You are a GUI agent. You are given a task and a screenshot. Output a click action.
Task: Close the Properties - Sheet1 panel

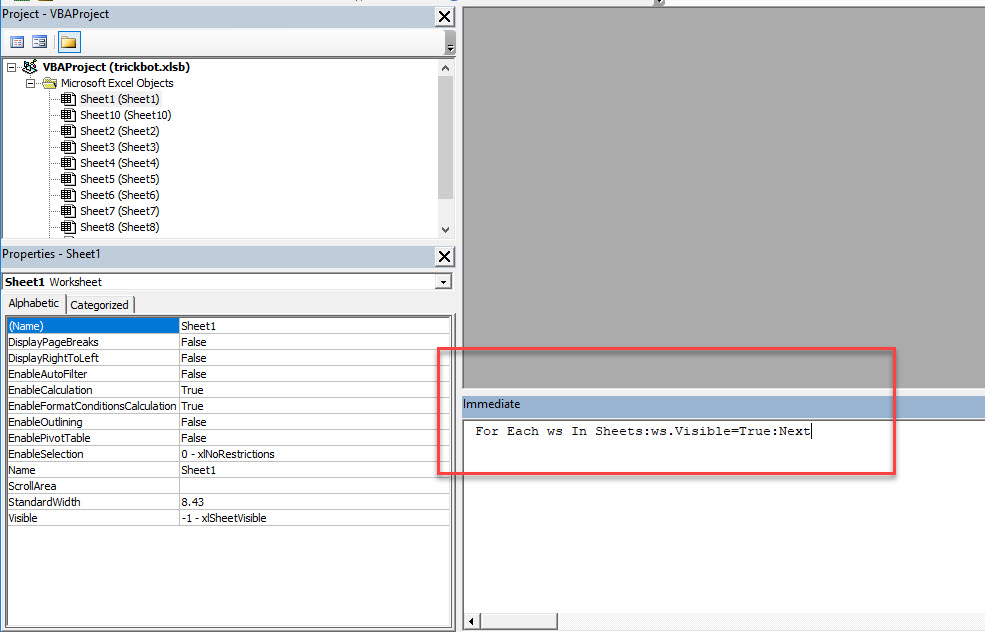point(445,256)
